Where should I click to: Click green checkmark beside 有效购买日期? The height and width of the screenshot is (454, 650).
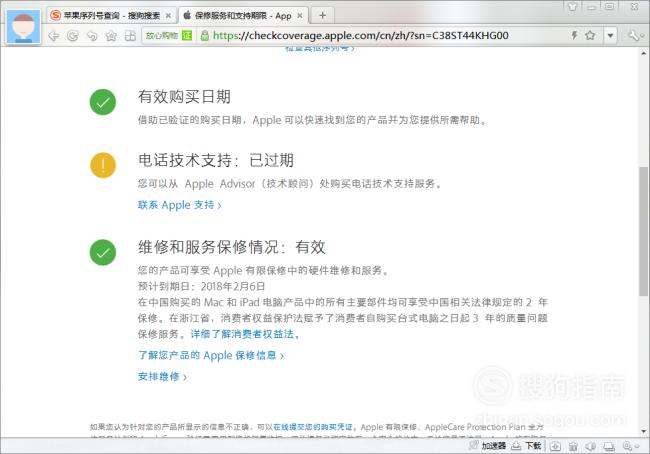[x=103, y=102]
